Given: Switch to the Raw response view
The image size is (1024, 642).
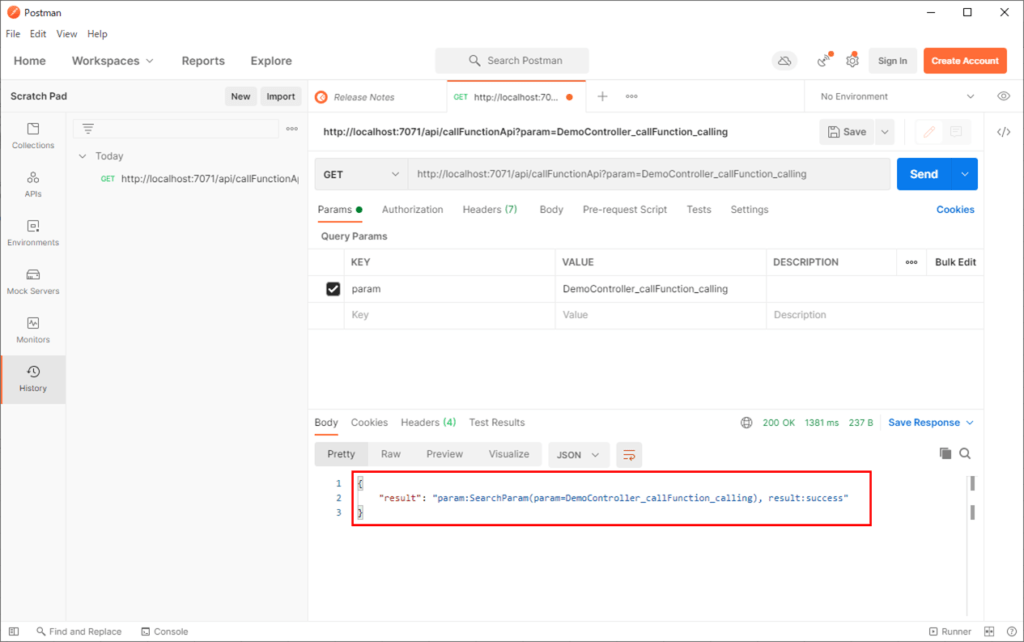Looking at the screenshot, I should (390, 453).
